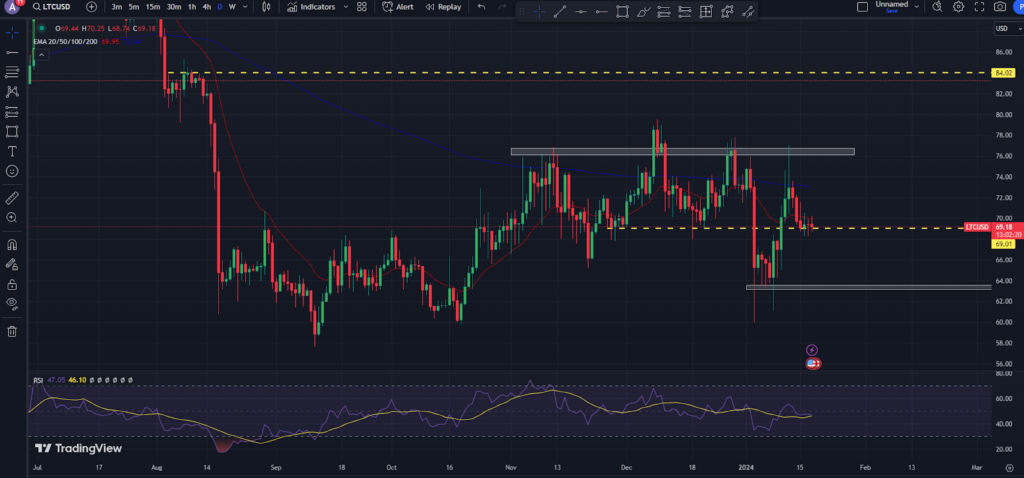Toggle hide all drawings eye icon
1024x478 pixels.
(x=12, y=303)
